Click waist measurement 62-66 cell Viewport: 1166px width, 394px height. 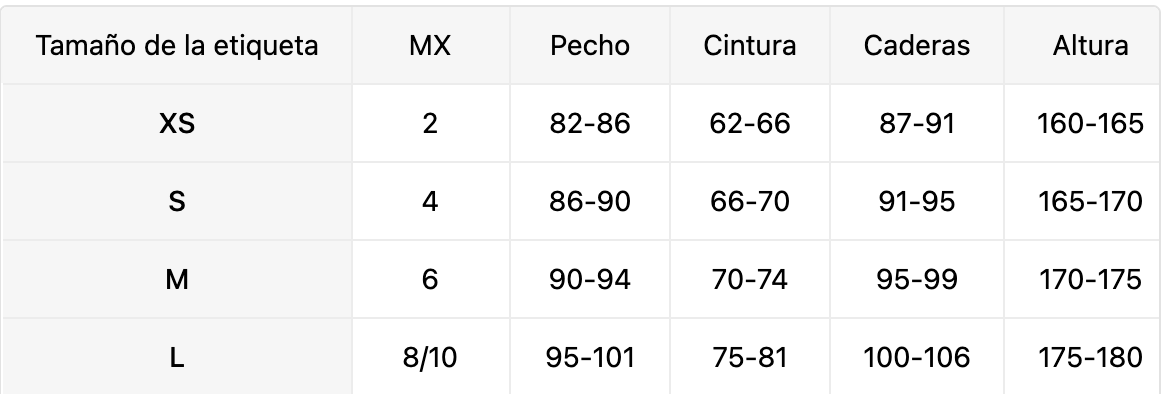click(x=750, y=123)
